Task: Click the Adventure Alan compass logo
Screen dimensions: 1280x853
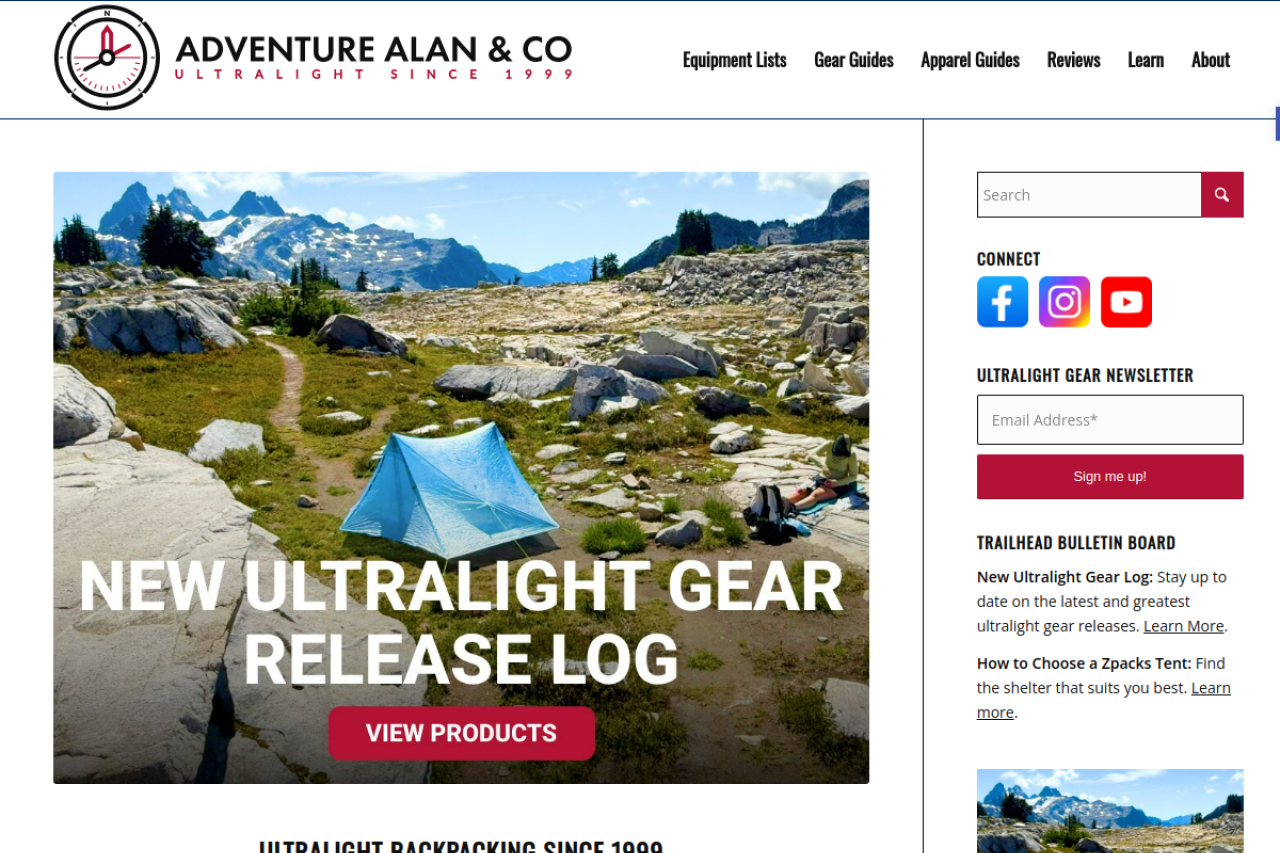Action: 107,58
